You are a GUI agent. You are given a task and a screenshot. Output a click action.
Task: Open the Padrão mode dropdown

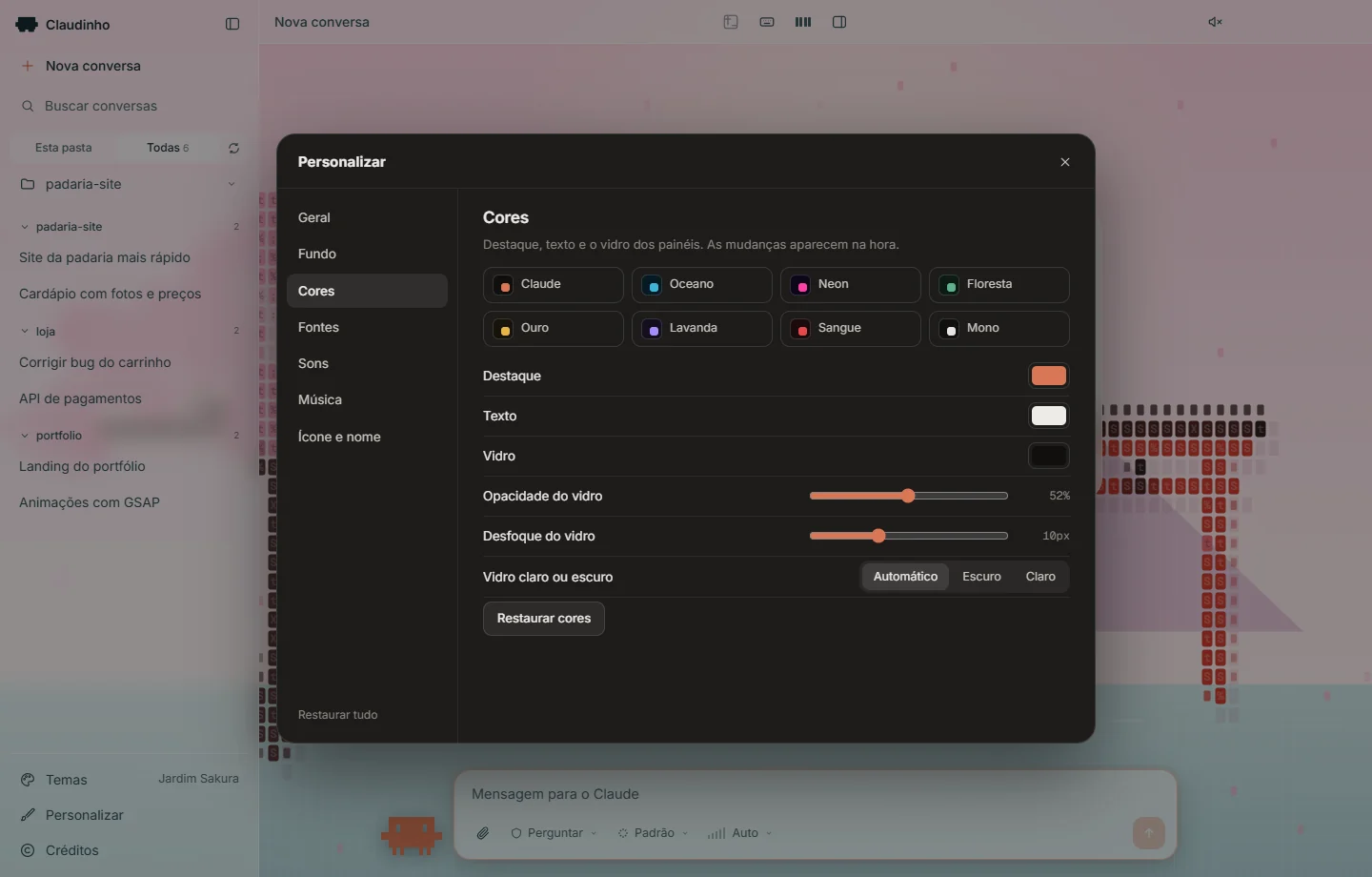tap(653, 833)
